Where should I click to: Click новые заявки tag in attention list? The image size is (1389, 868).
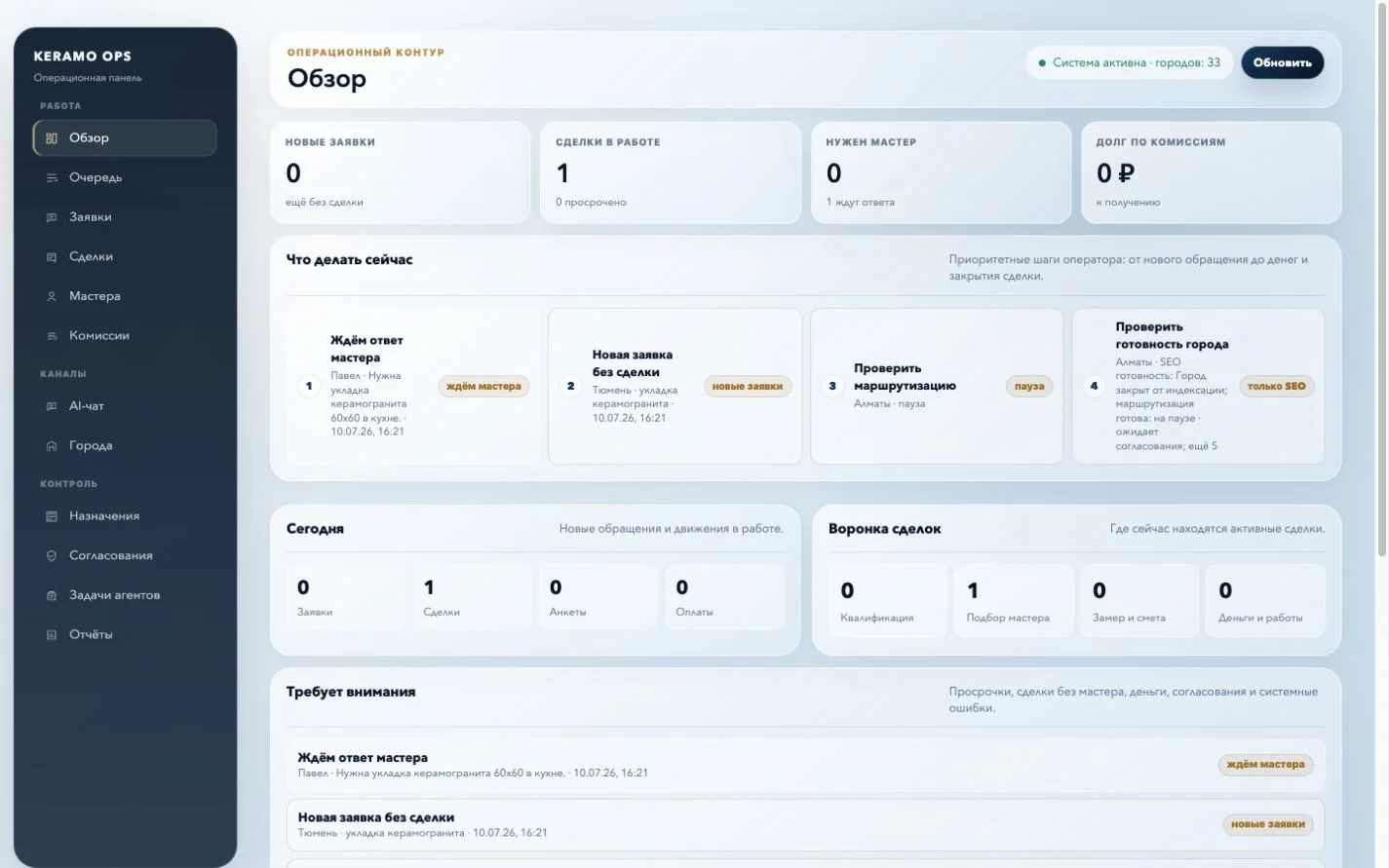(x=1267, y=824)
